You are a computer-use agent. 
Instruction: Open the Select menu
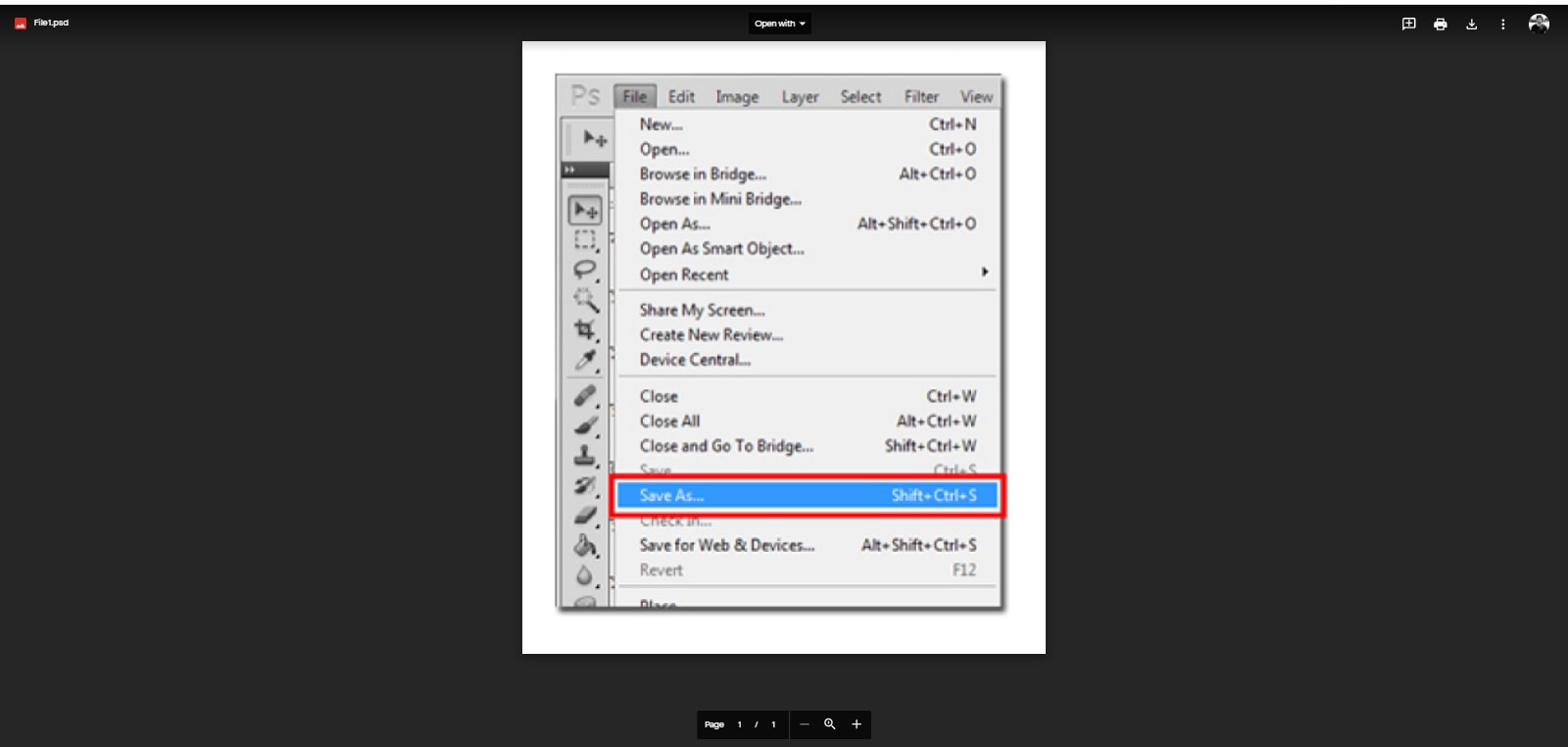pos(860,96)
